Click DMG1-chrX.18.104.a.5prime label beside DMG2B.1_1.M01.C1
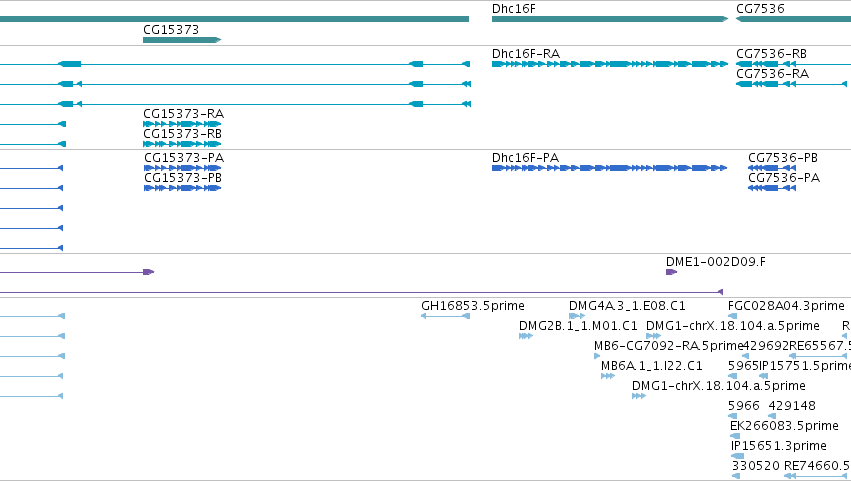The image size is (851, 481). pos(733,326)
